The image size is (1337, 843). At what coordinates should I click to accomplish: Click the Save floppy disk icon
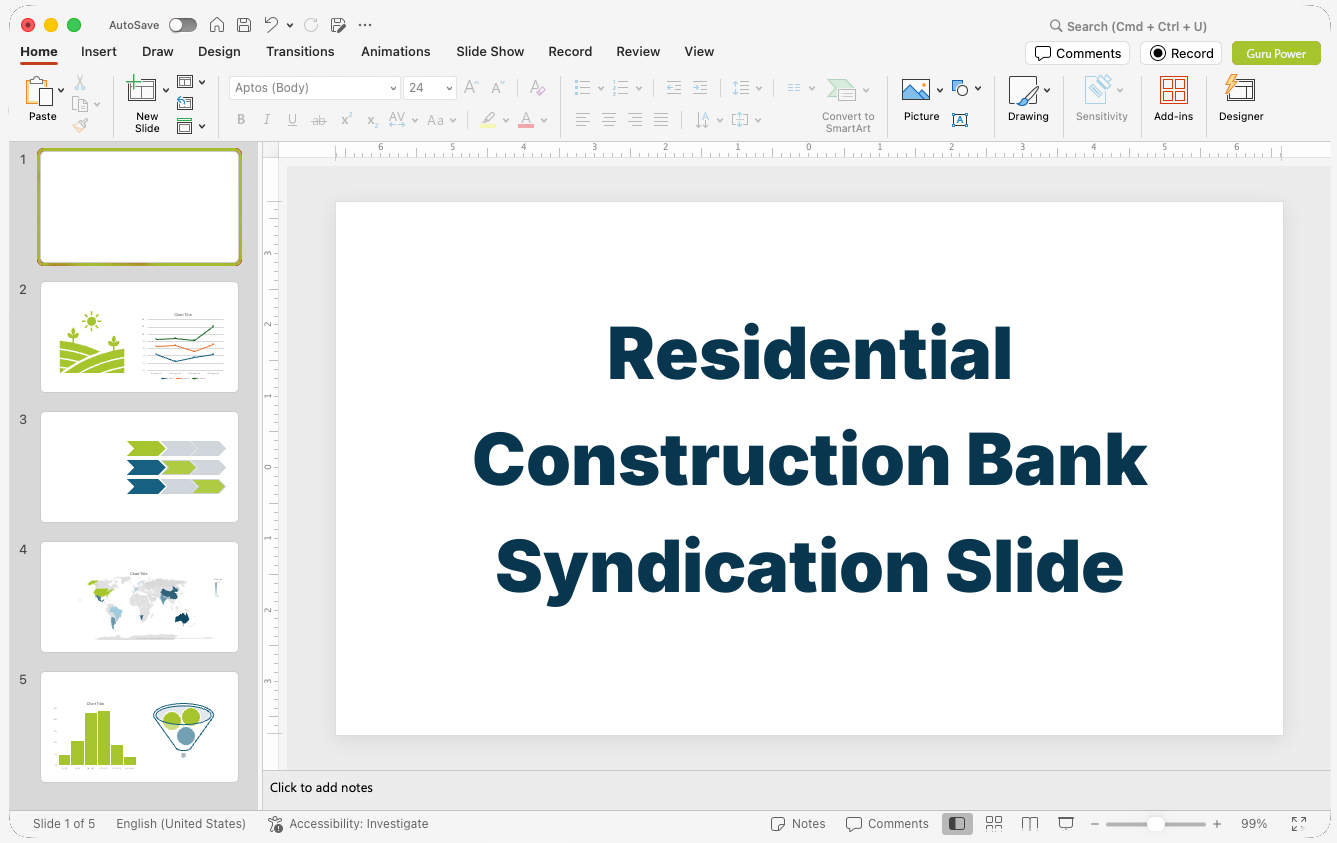pos(244,25)
